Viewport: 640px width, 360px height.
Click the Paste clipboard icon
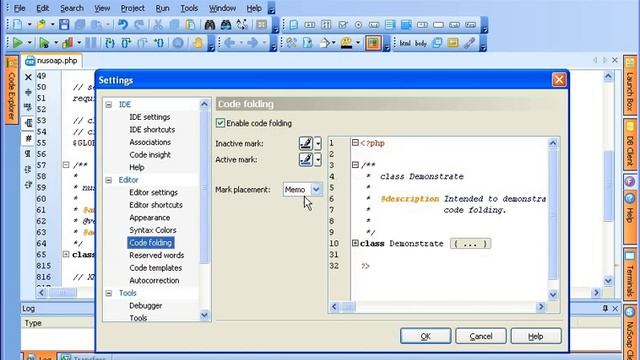point(190,25)
